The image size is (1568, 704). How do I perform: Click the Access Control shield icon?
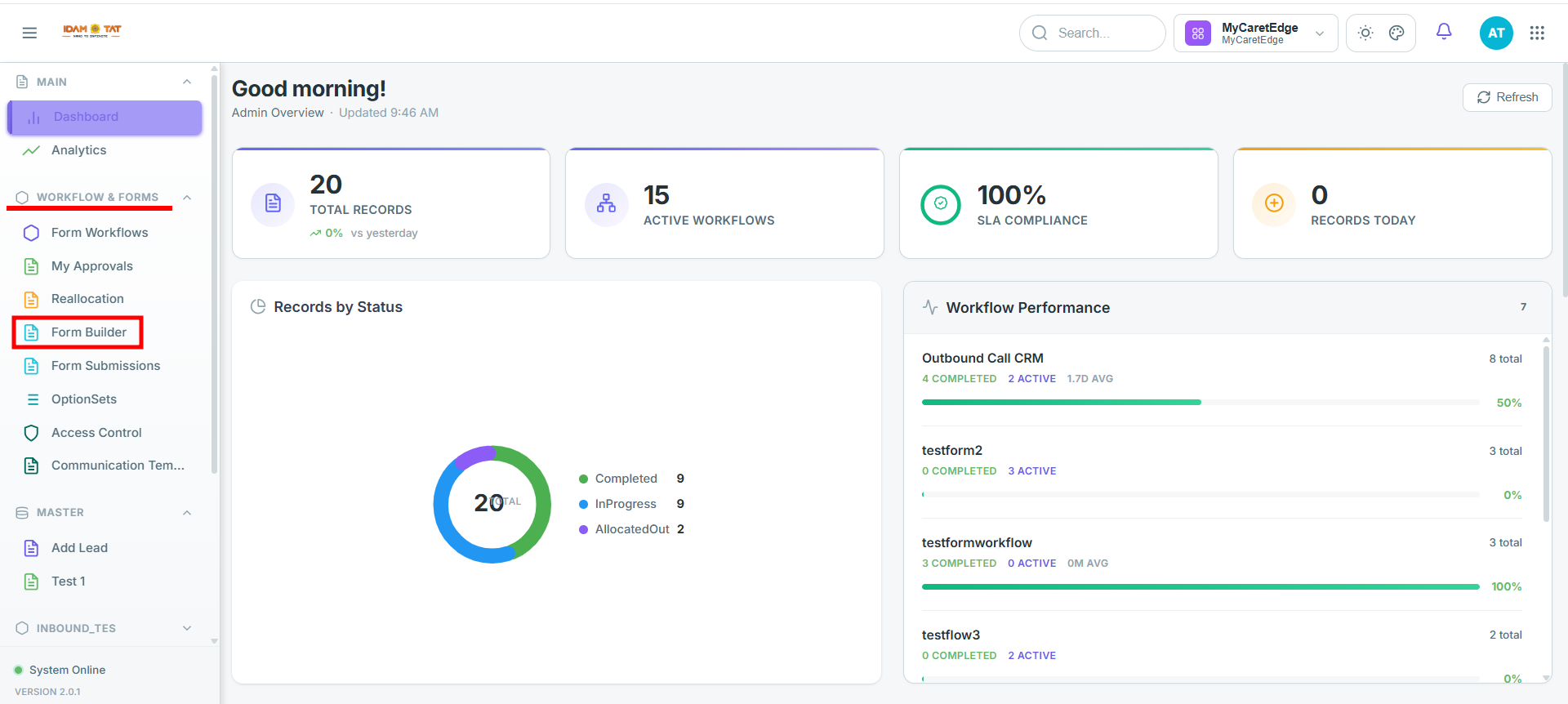(x=31, y=433)
